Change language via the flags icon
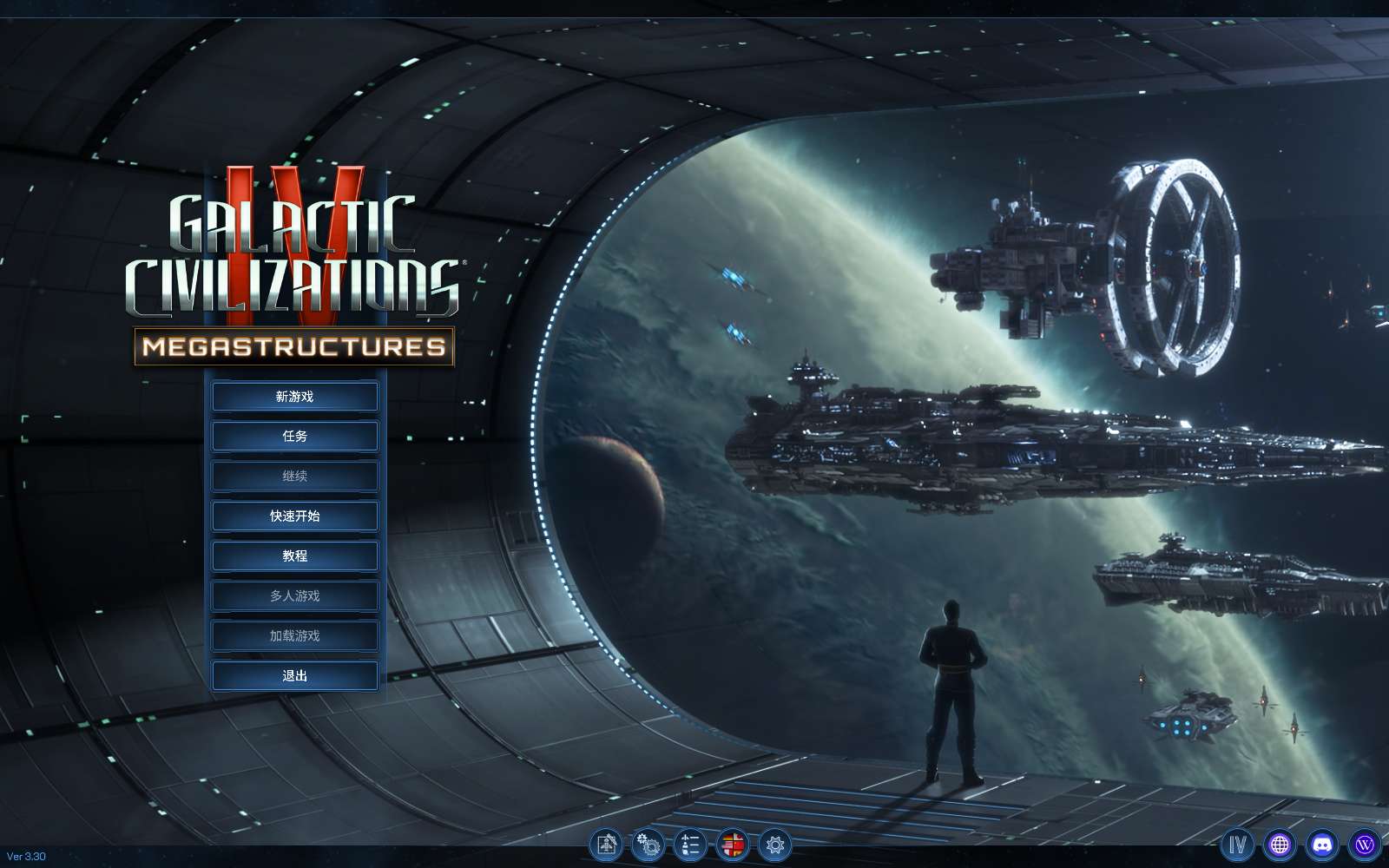 [733, 844]
